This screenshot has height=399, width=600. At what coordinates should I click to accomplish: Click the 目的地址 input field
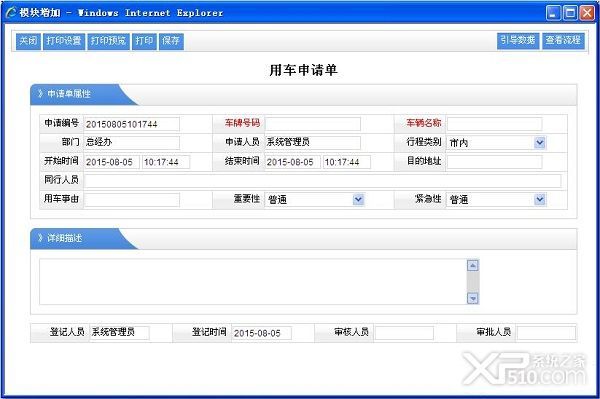coord(494,162)
